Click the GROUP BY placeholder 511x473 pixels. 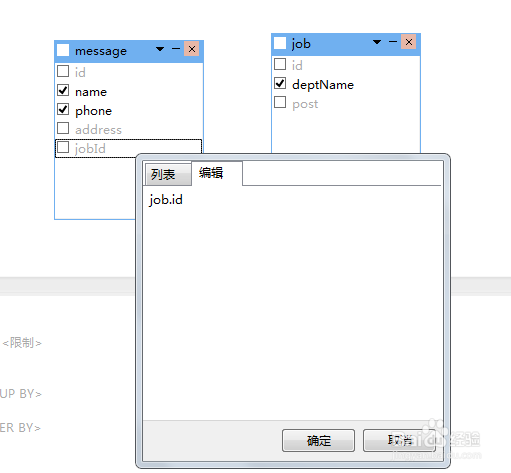[21, 394]
